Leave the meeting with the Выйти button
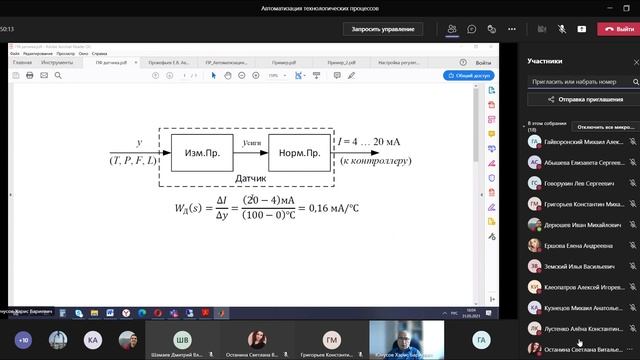The image size is (640, 360). [x=619, y=29]
